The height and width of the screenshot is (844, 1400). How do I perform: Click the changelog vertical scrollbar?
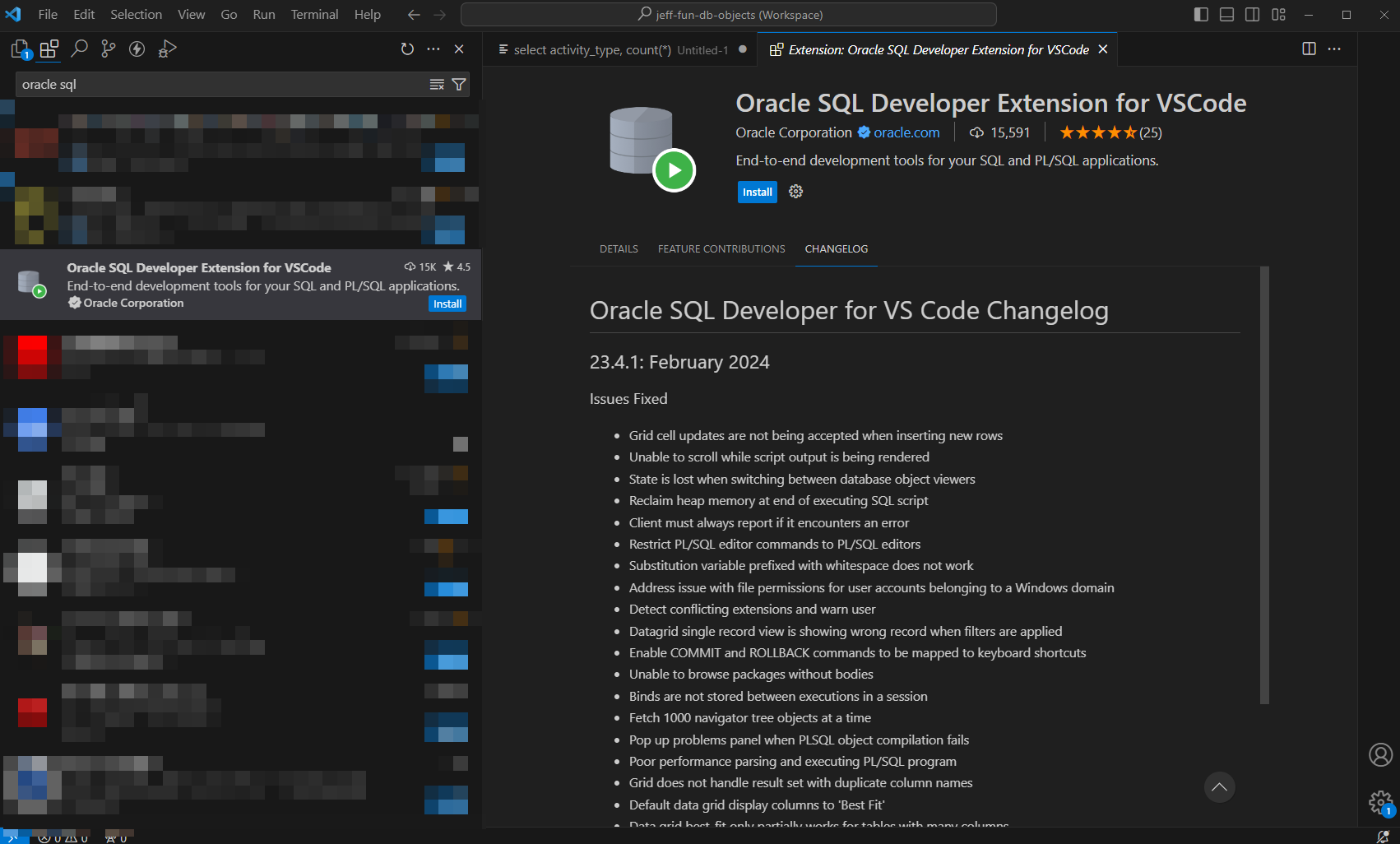pyautogui.click(x=1264, y=485)
